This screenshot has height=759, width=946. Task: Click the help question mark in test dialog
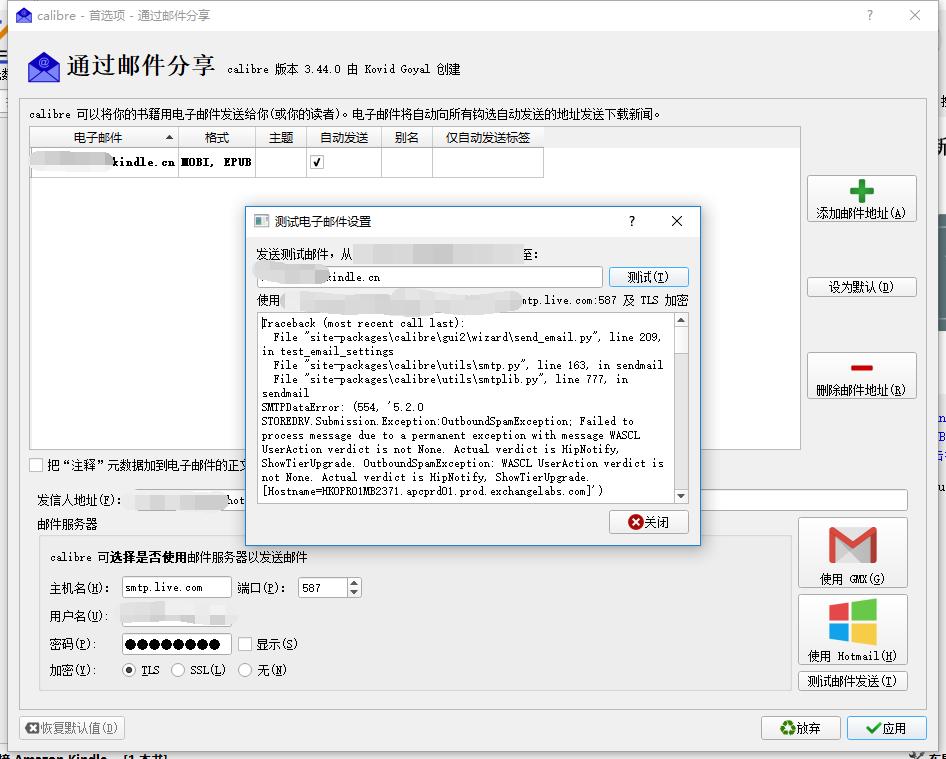(x=632, y=221)
